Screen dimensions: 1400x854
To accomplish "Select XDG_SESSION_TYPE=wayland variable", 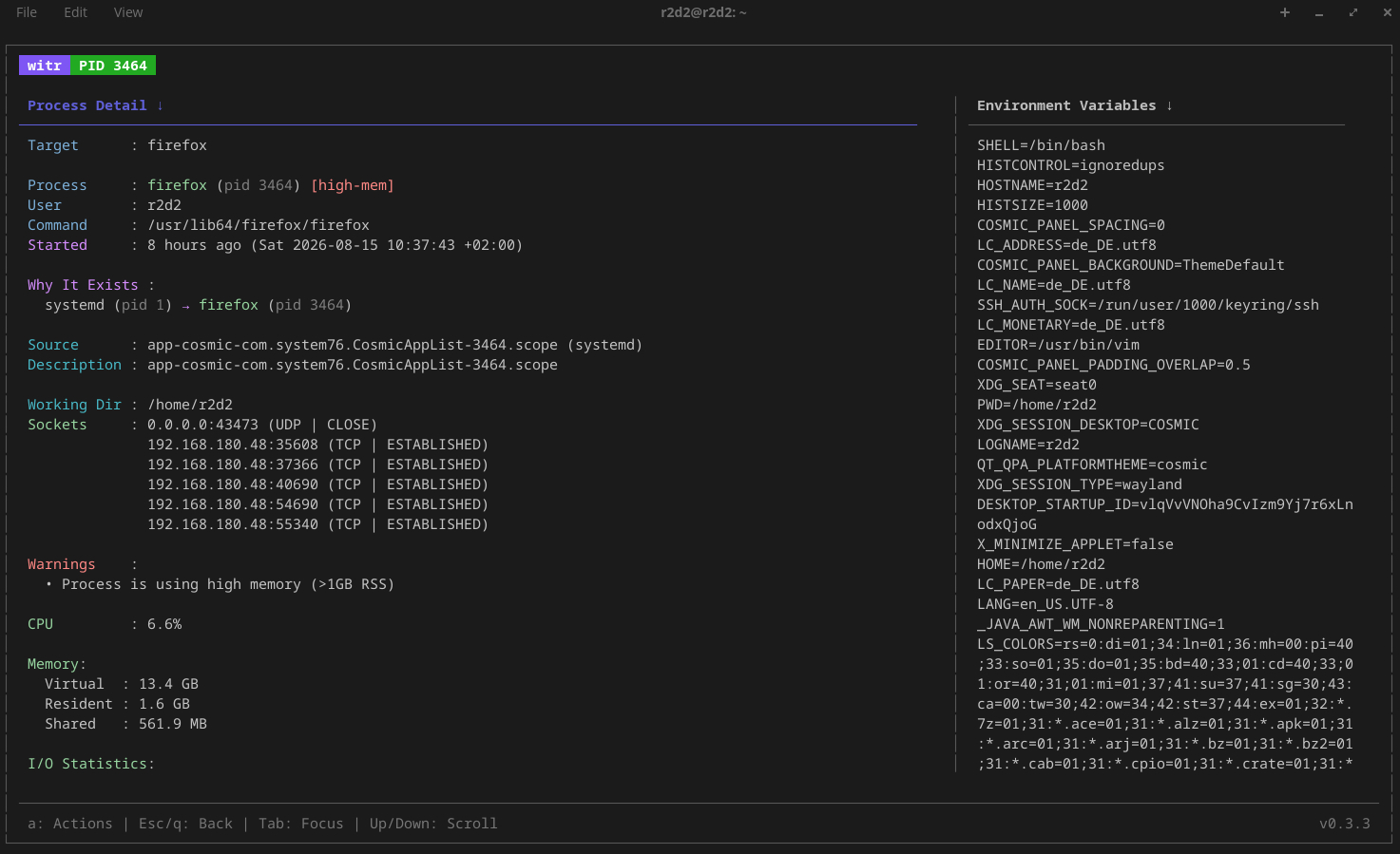I will (x=1080, y=484).
